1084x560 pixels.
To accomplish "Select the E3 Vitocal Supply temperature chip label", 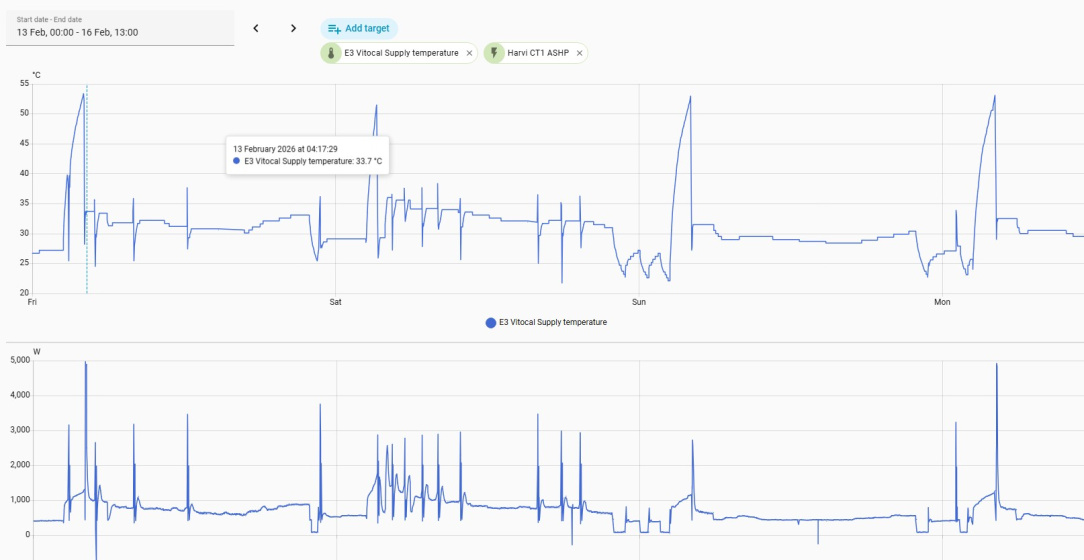I will point(401,53).
